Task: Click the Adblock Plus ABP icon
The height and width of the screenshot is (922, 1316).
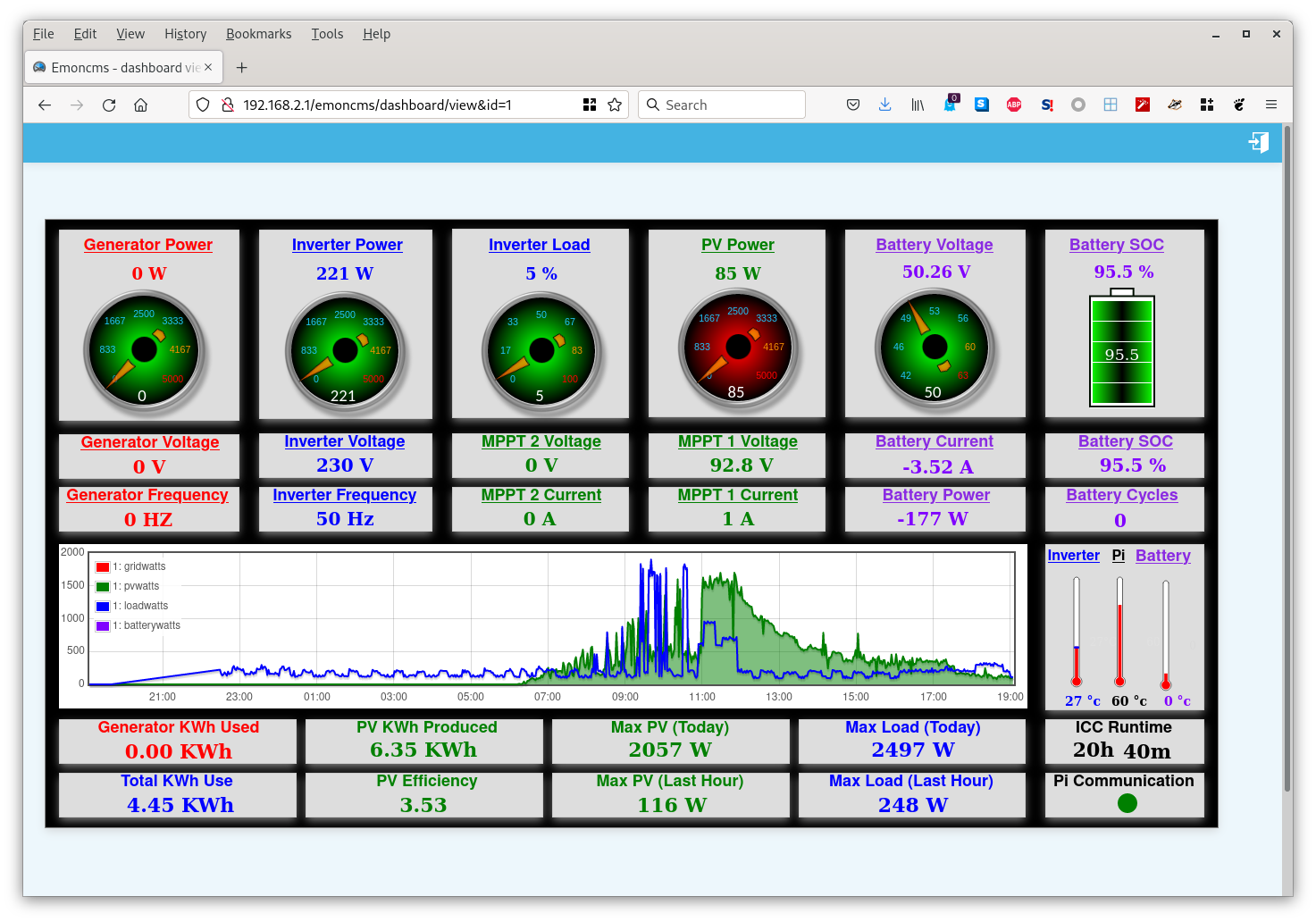Action: (1014, 105)
